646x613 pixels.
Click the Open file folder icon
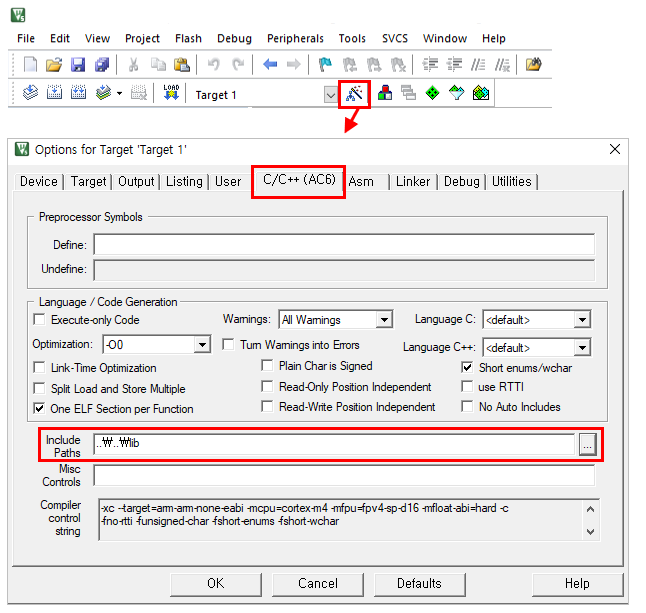click(x=54, y=65)
